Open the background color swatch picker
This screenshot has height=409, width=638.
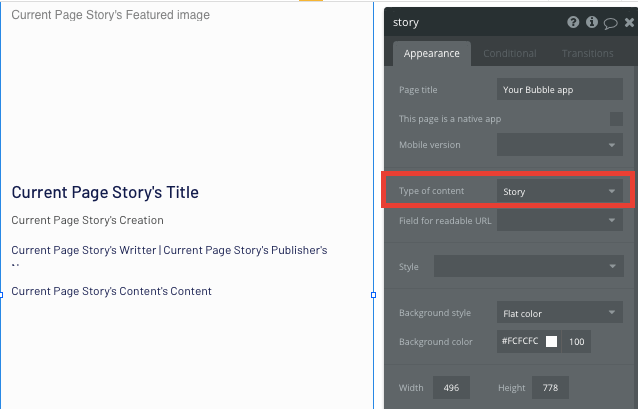coord(551,341)
